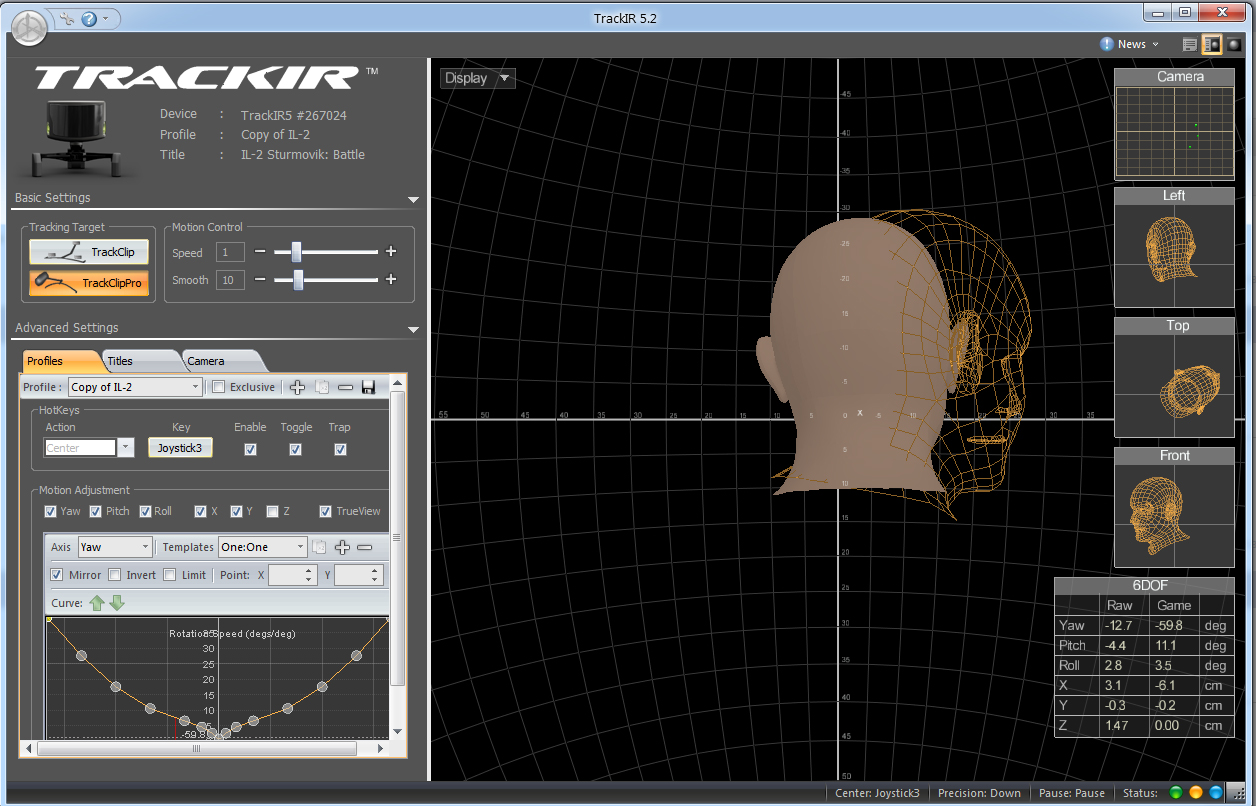Switch to the Camera tab

pos(222,361)
